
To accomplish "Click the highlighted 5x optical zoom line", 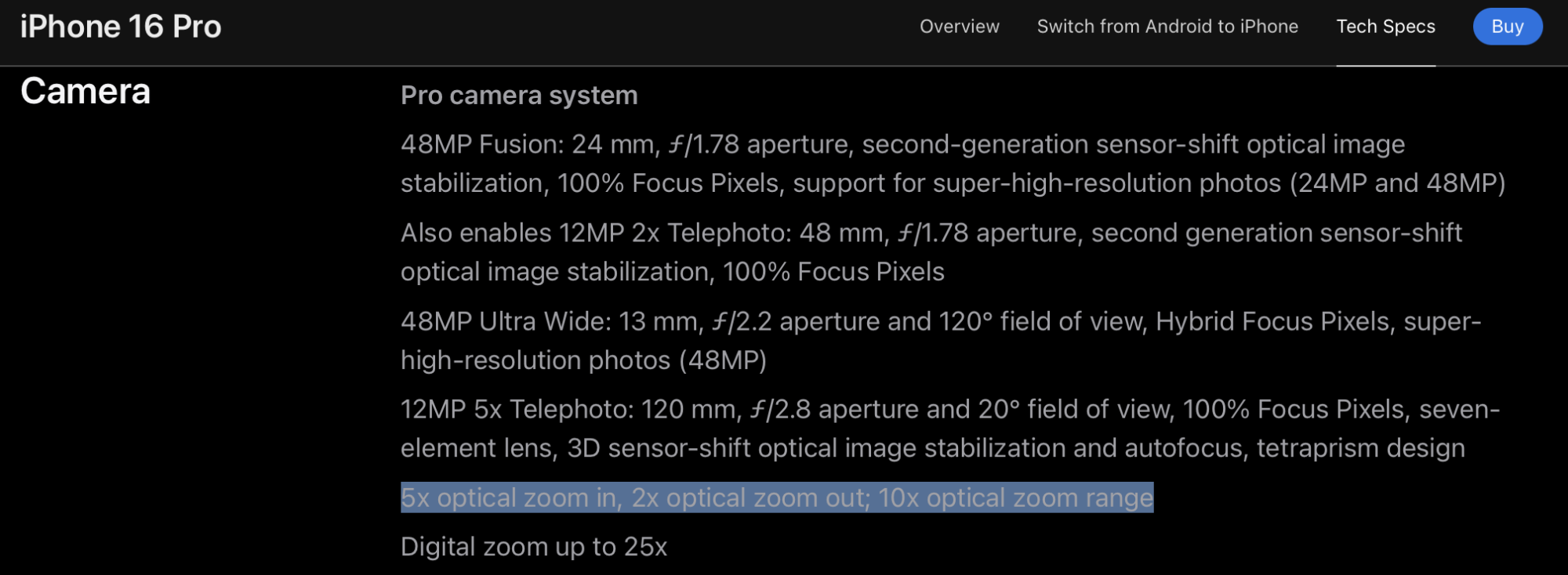I will tap(776, 498).
